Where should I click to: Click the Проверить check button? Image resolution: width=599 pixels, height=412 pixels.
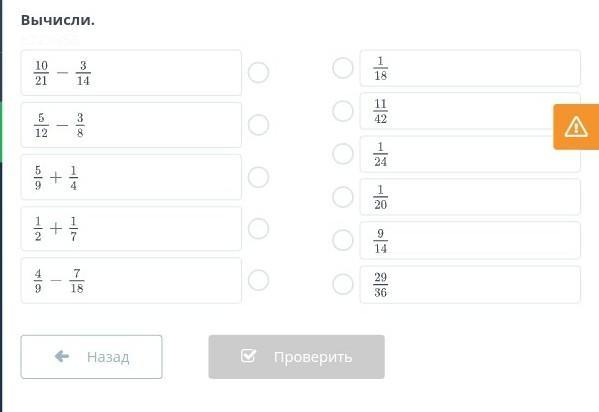point(296,357)
